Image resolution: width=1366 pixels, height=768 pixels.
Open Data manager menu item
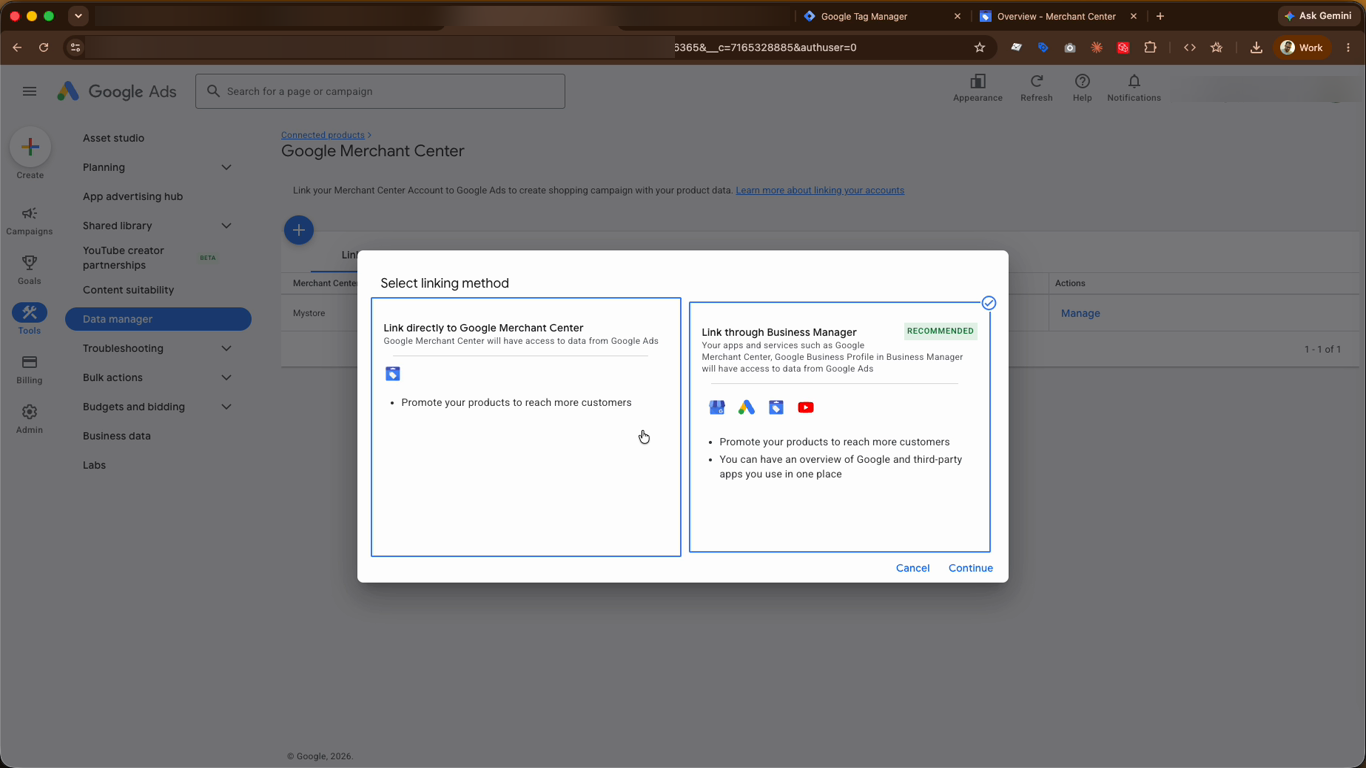[158, 319]
